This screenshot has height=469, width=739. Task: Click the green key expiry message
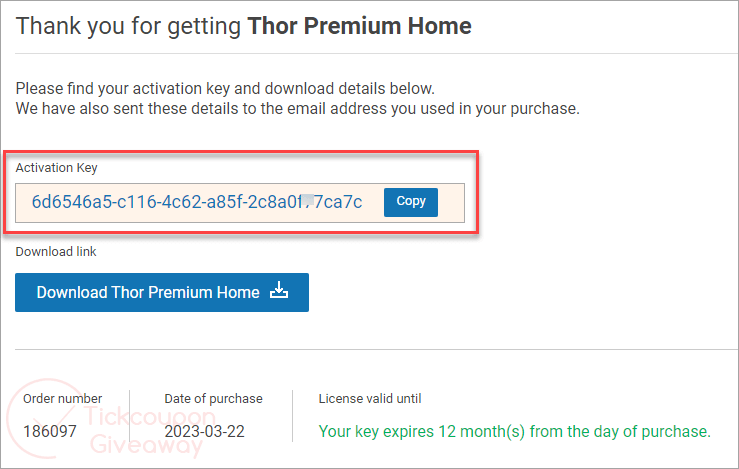pyautogui.click(x=514, y=432)
